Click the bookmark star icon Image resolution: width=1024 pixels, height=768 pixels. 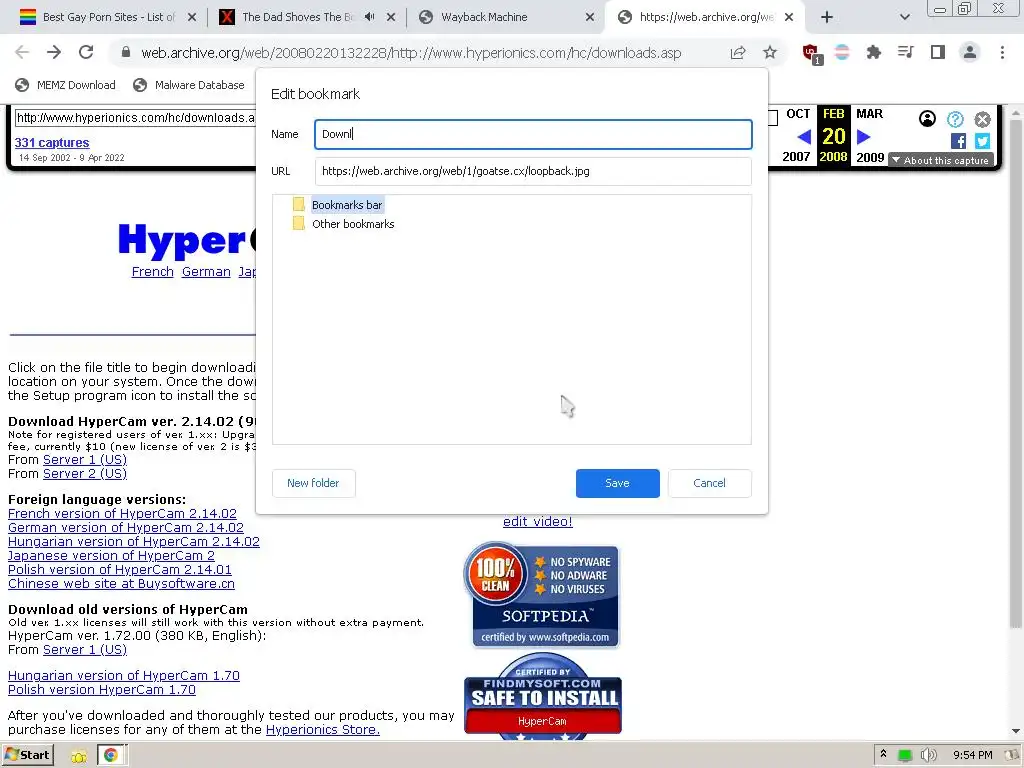tap(770, 52)
